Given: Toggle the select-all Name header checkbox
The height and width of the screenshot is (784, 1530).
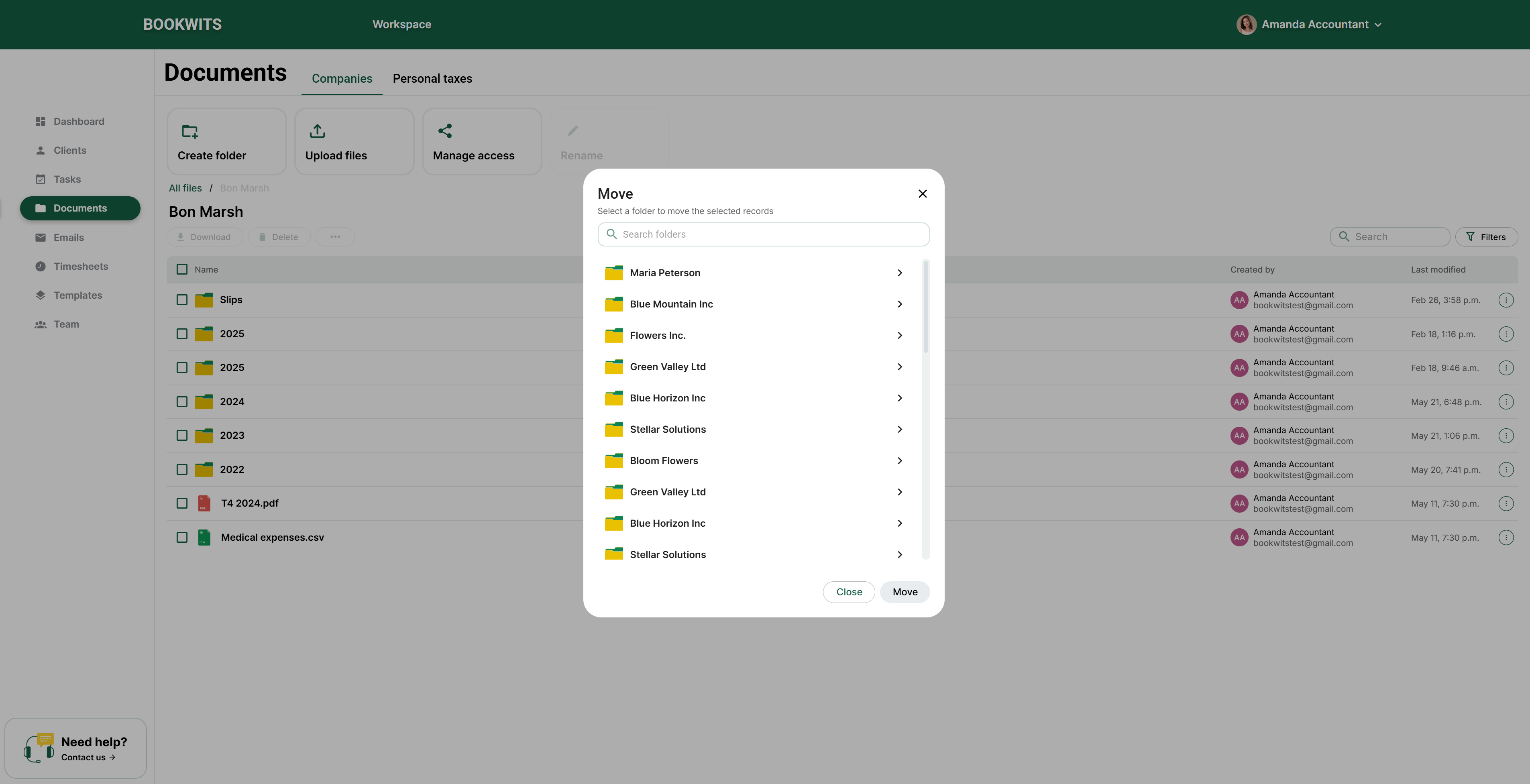Looking at the screenshot, I should click(182, 270).
